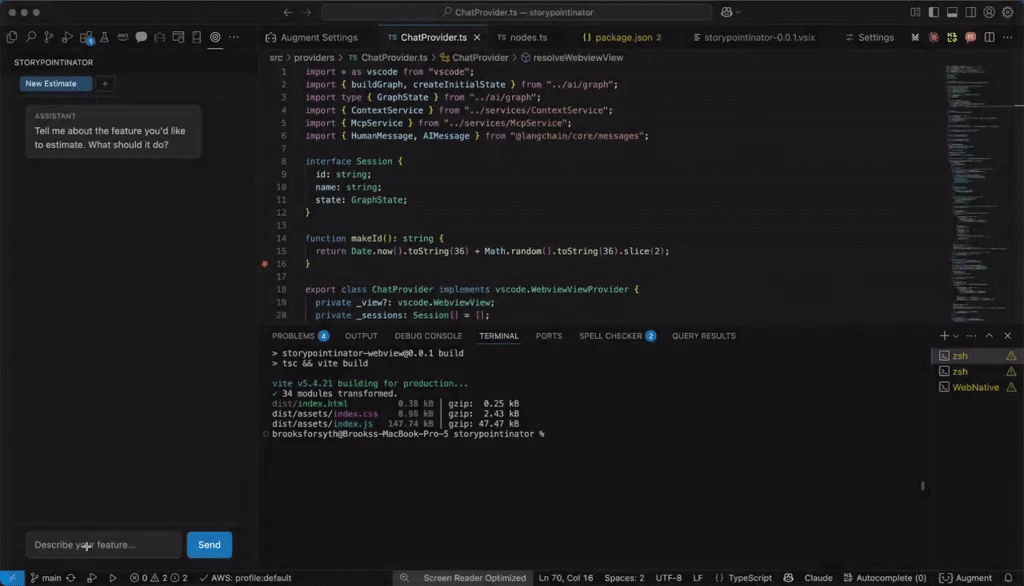Open the Extensions view with badge
The image size is (1024, 586).
click(86, 37)
